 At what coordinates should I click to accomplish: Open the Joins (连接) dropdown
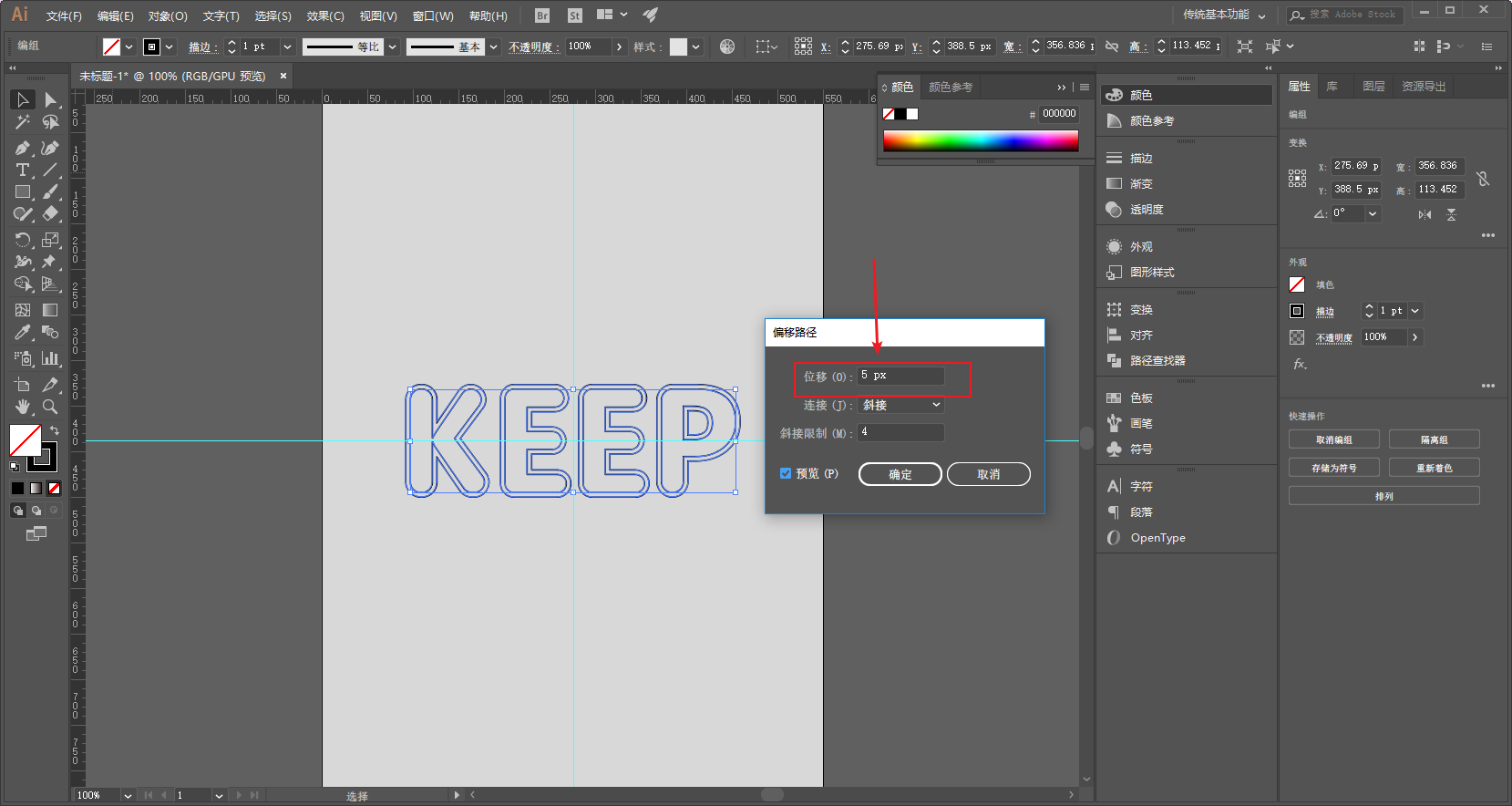(901, 405)
